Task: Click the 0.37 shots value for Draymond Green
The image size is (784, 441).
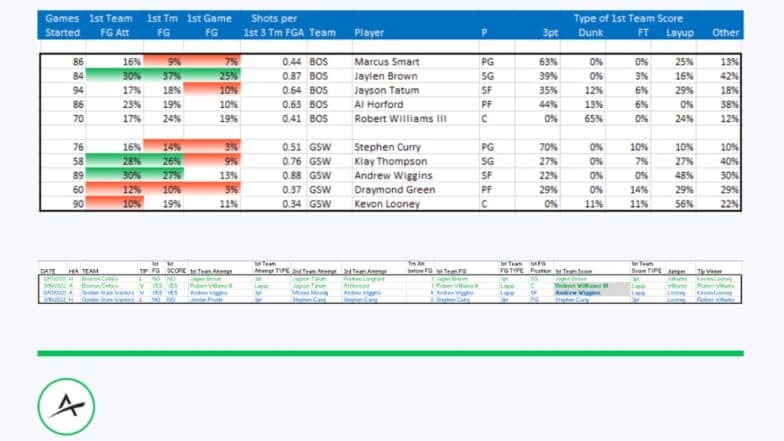Action: click(292, 190)
